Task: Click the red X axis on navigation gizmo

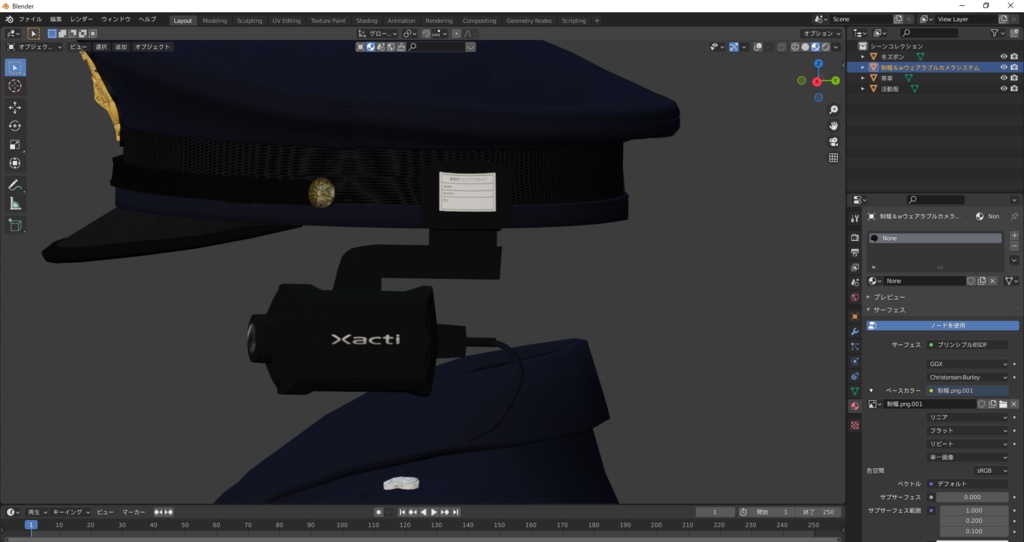Action: point(817,82)
